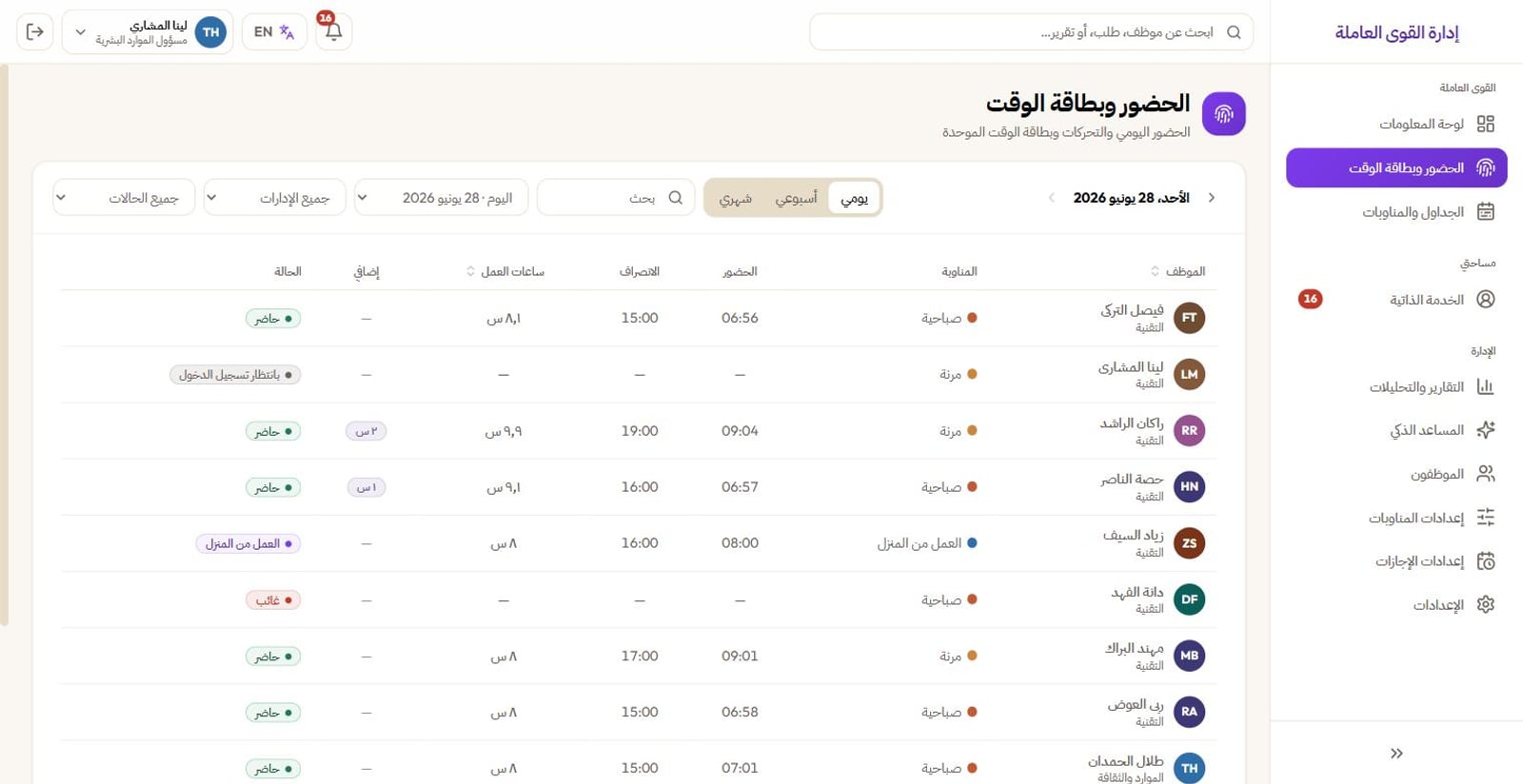Sort by ساعات العمل column header
Image resolution: width=1523 pixels, height=784 pixels.
[x=505, y=271]
